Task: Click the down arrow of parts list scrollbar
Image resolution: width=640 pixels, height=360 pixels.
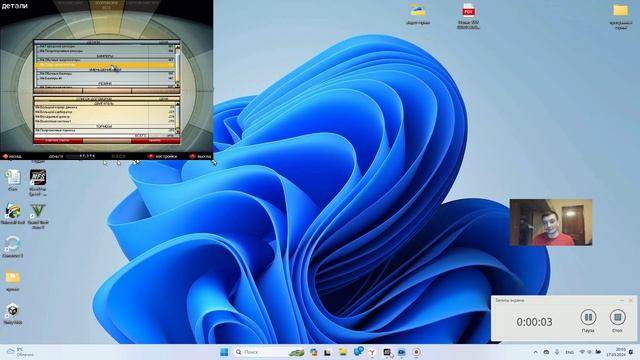Action: coord(178,85)
